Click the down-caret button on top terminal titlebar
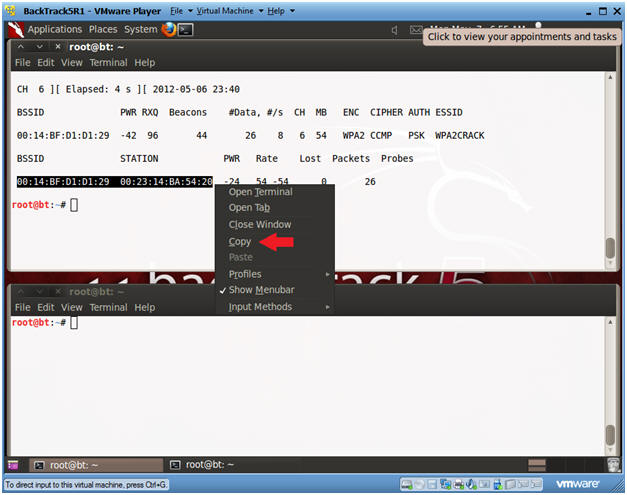627x495 pixels. click(39, 47)
